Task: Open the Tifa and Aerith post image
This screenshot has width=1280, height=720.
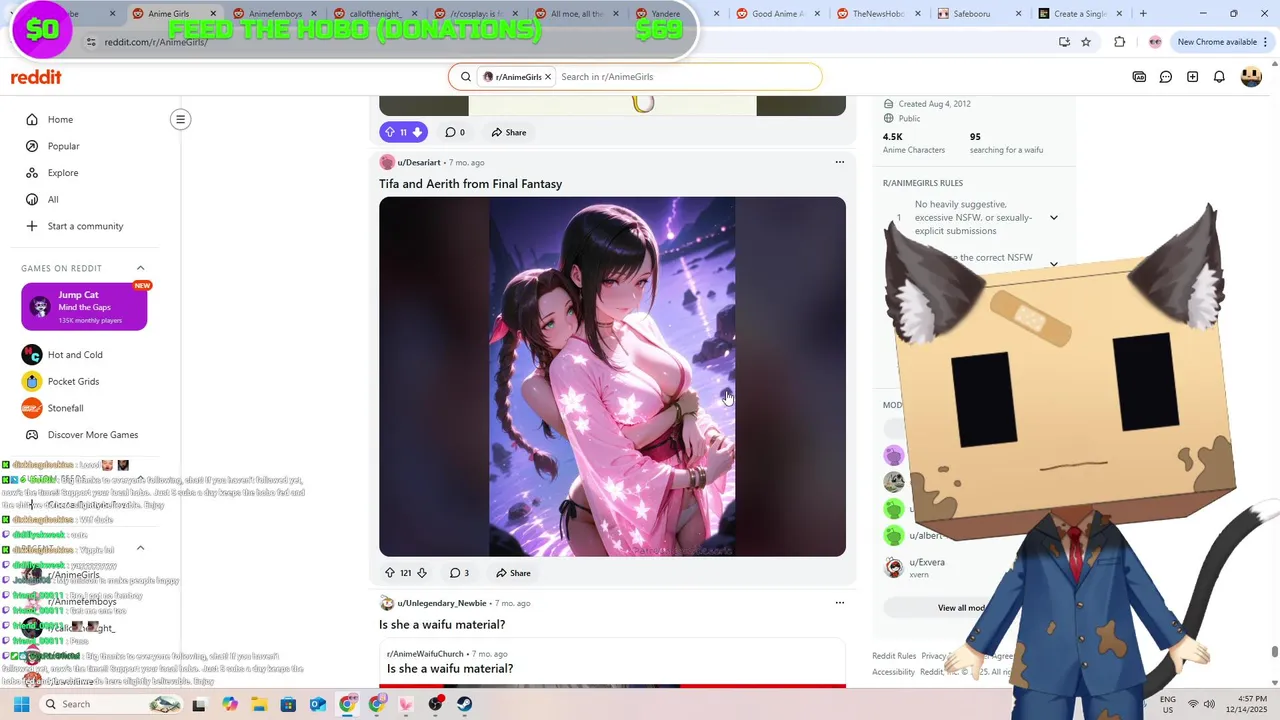Action: (x=612, y=377)
